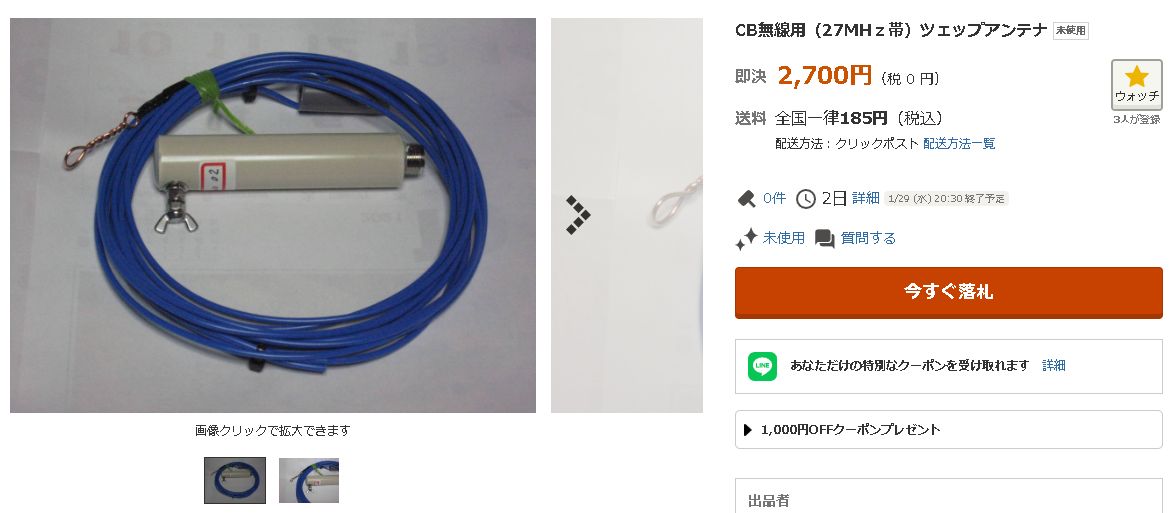
Task: Enlarge the main antenna product photo
Action: click(273, 215)
